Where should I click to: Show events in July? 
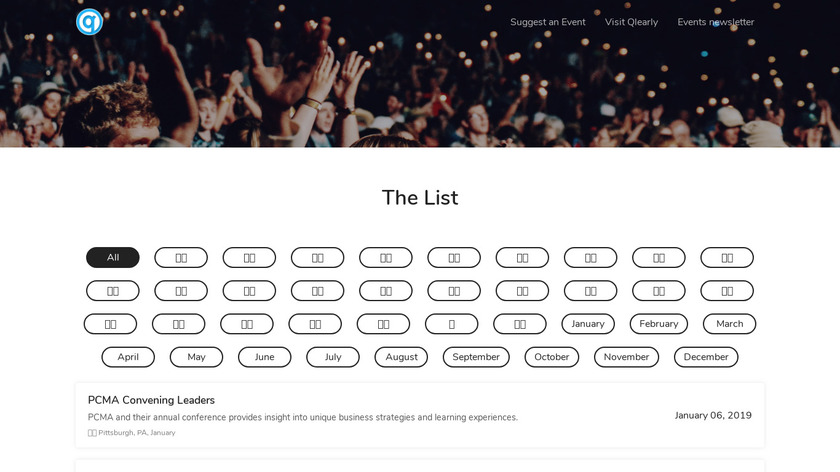point(333,357)
